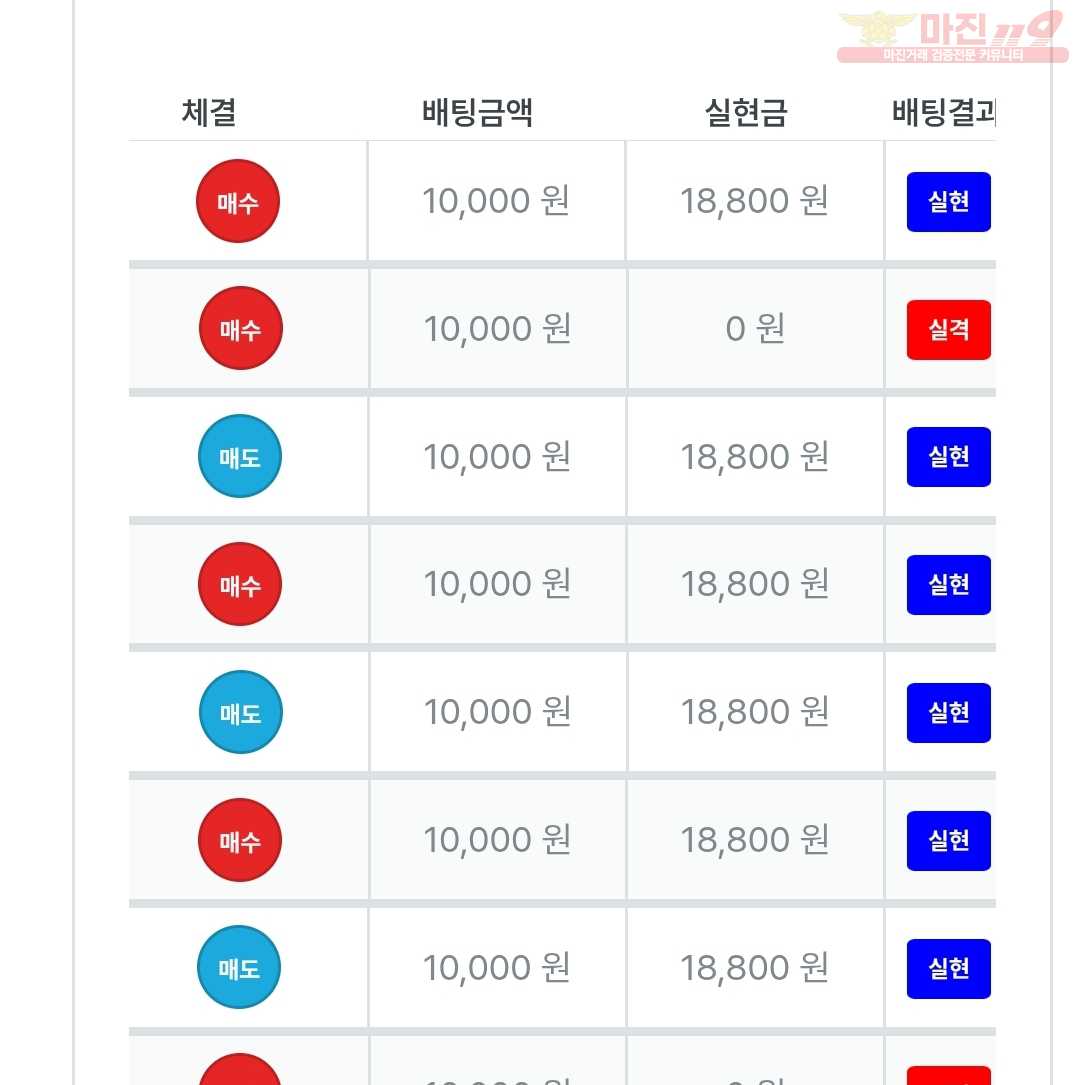Click the red 매수 circle in first row
The image size is (1080, 1085).
(238, 201)
